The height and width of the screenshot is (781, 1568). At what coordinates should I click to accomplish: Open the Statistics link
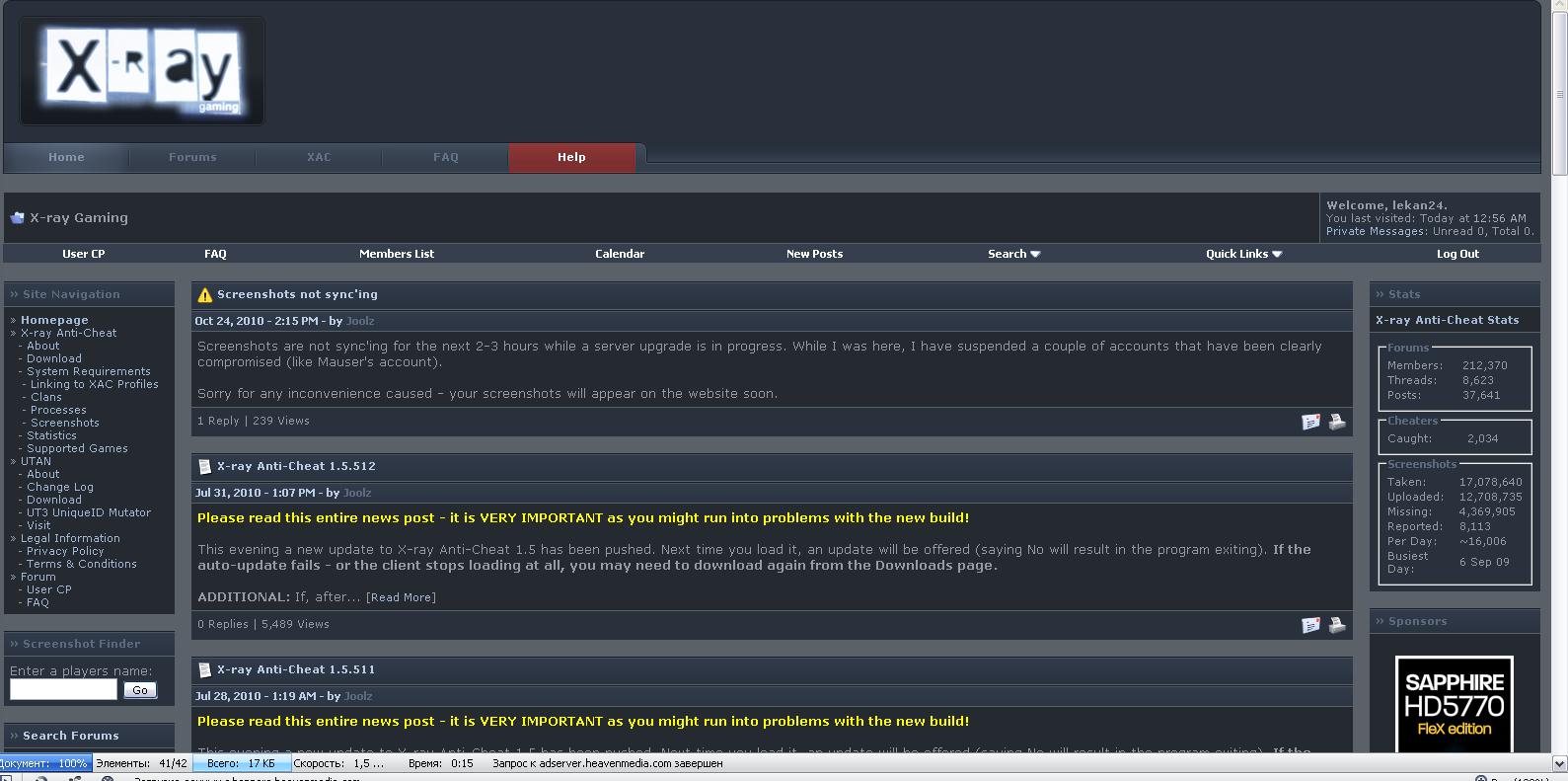pyautogui.click(x=51, y=435)
